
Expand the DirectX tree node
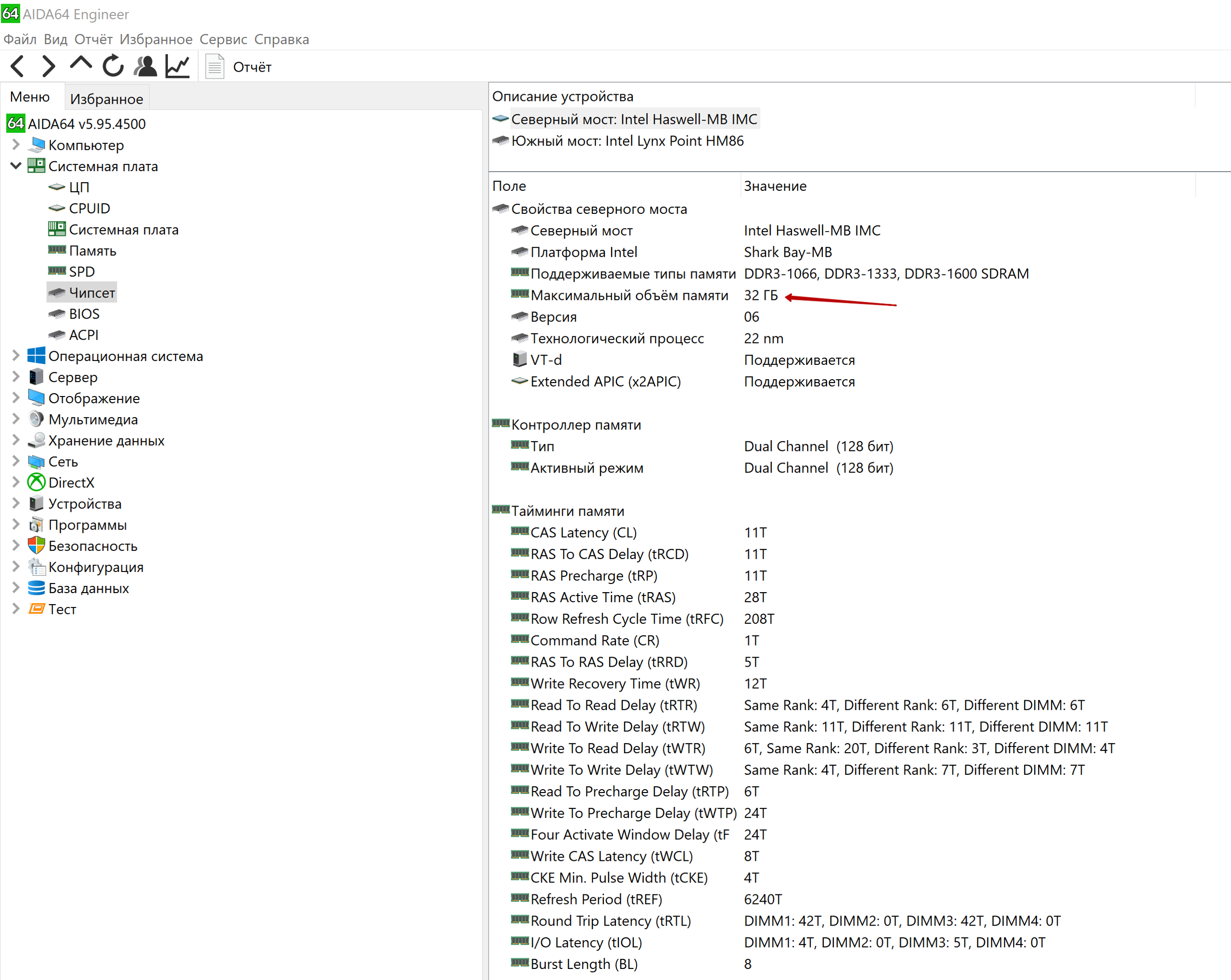click(x=16, y=483)
